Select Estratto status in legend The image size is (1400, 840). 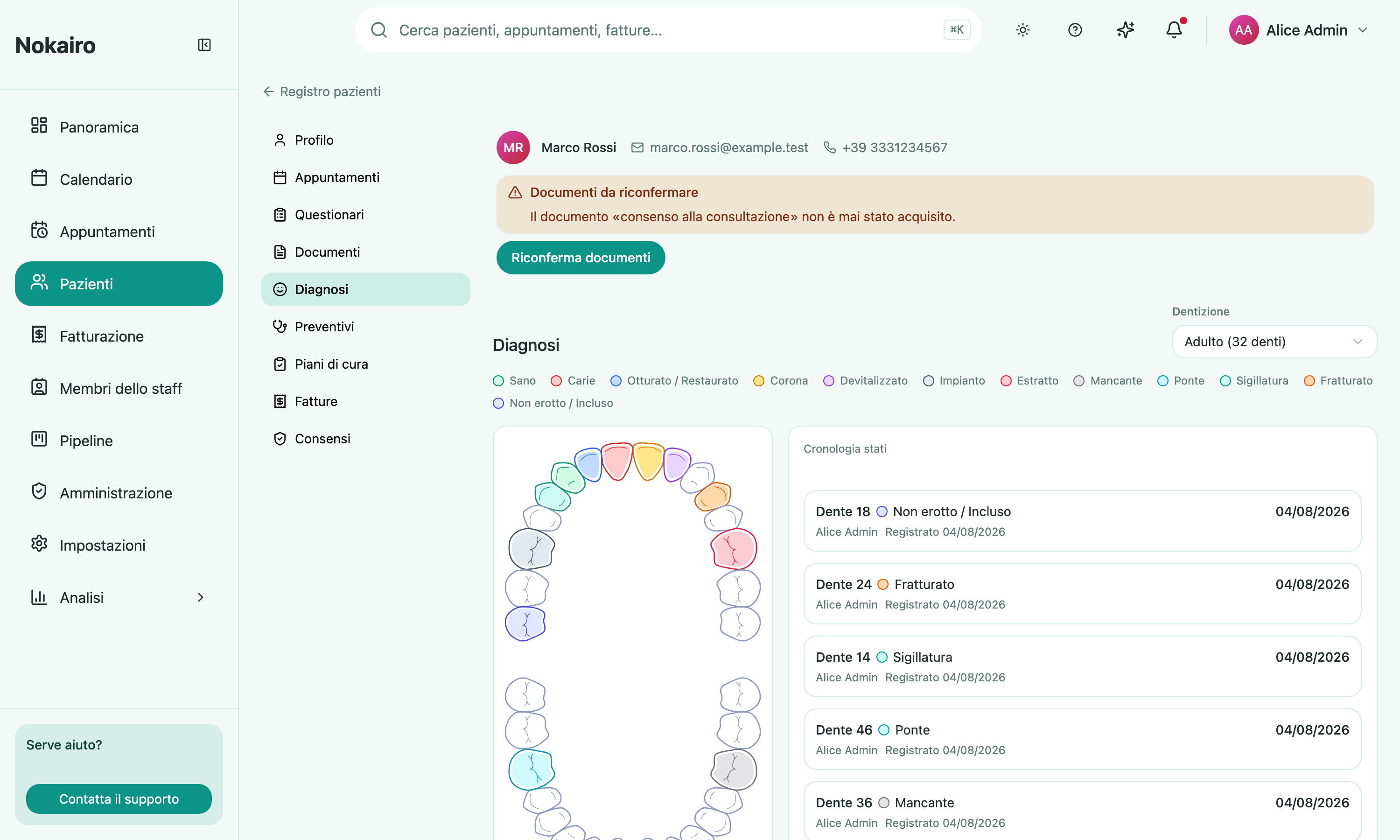point(1029,380)
